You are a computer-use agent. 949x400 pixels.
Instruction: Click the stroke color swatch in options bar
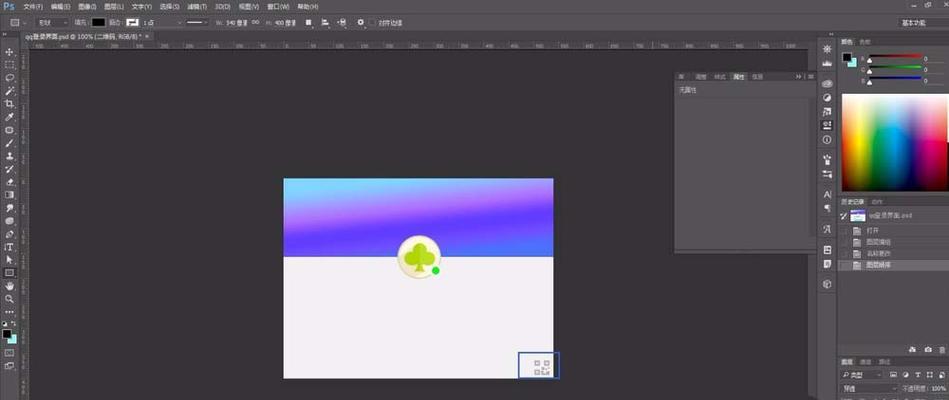coord(132,22)
